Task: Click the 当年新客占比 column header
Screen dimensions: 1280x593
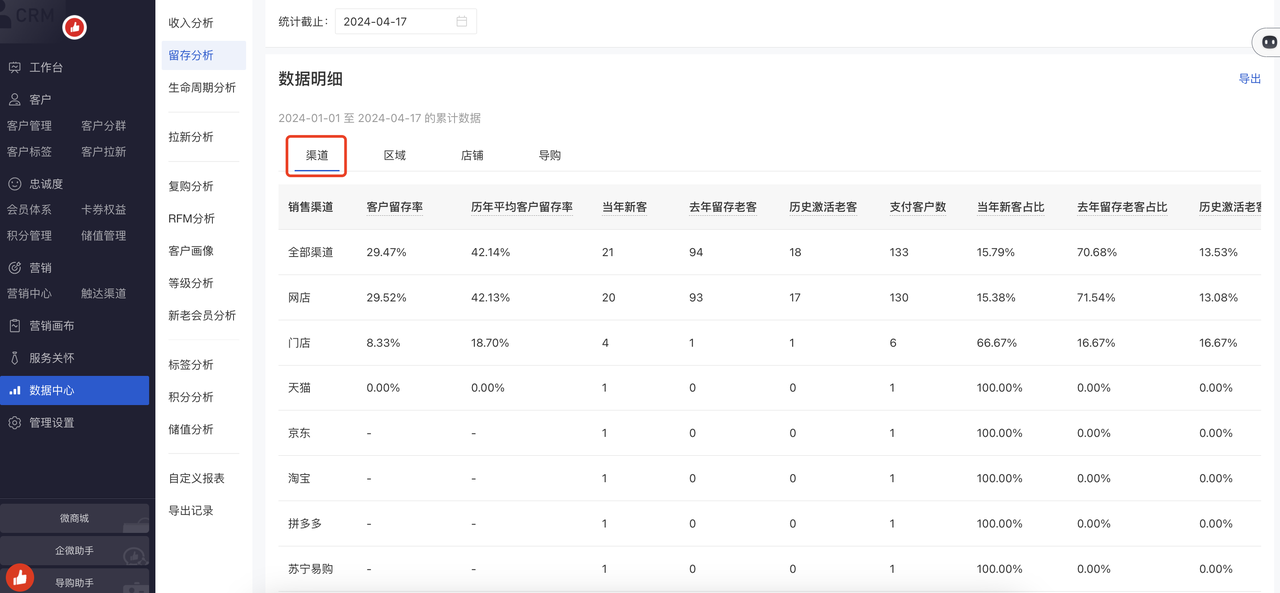Action: 1011,207
